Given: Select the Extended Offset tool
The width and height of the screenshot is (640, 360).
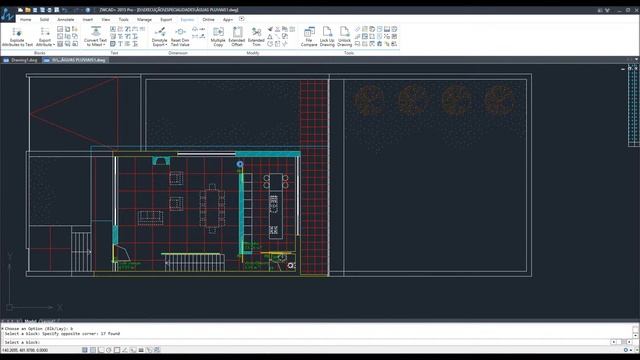Looking at the screenshot, I should tap(237, 37).
